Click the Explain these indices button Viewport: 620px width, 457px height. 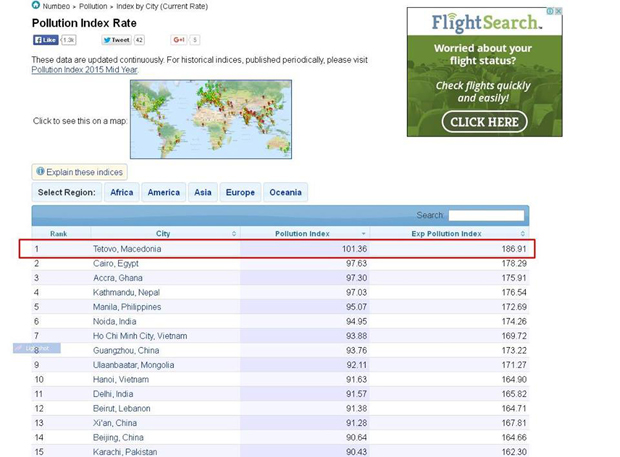tap(79, 172)
